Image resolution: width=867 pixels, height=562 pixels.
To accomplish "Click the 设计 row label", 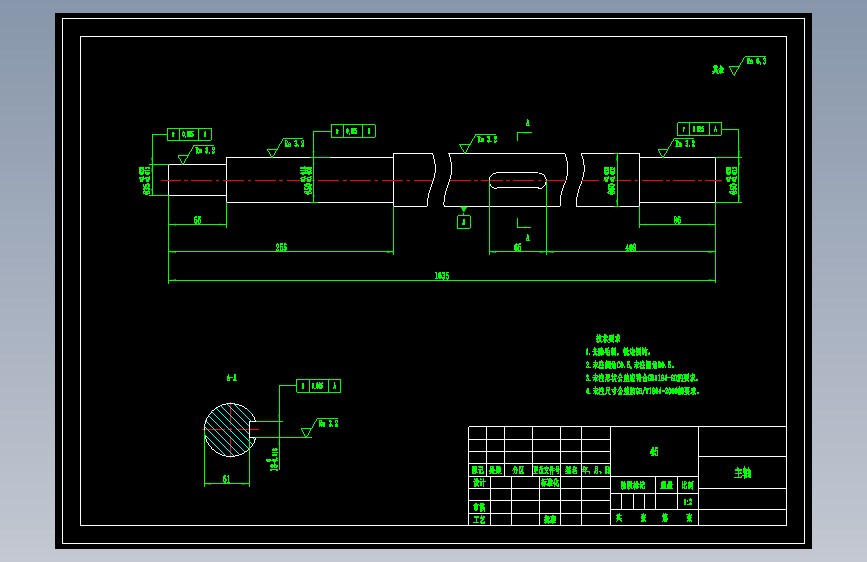I will tap(479, 482).
